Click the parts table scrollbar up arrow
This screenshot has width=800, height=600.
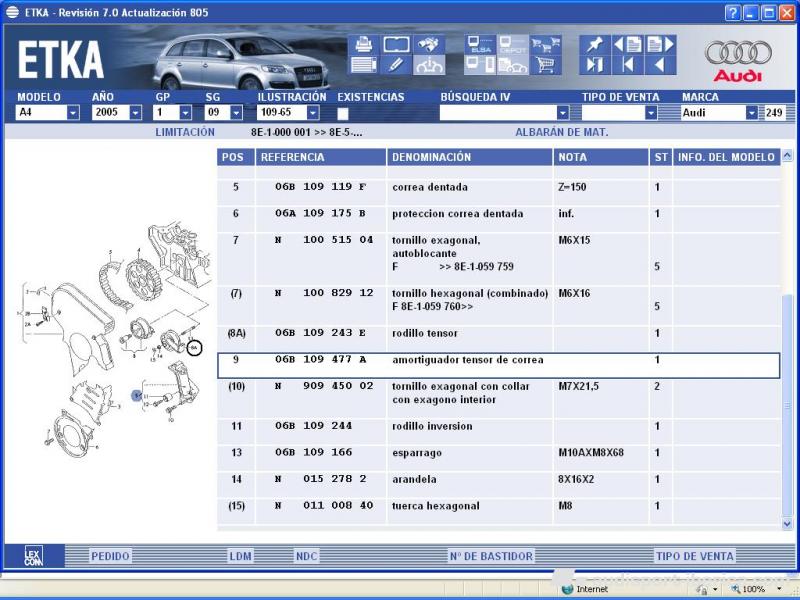pyautogui.click(x=787, y=156)
